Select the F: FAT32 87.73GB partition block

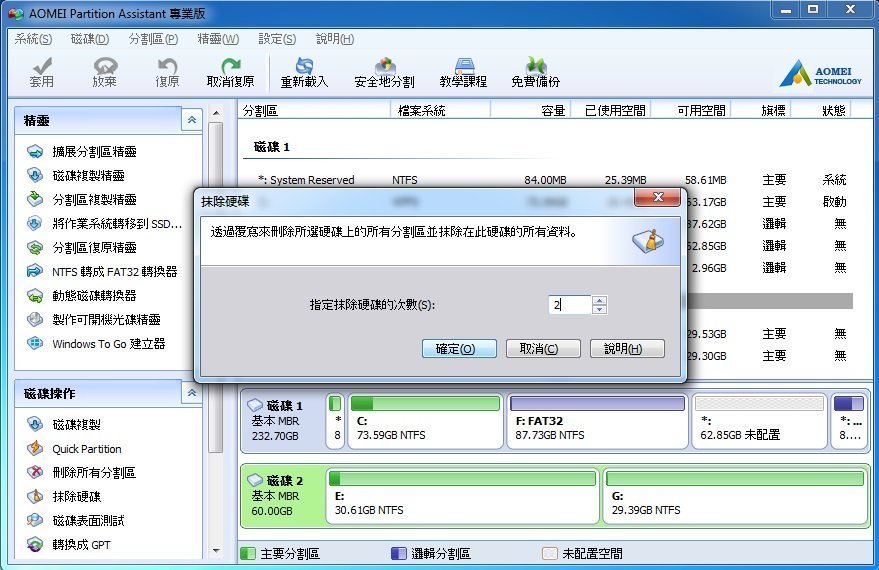pyautogui.click(x=597, y=421)
